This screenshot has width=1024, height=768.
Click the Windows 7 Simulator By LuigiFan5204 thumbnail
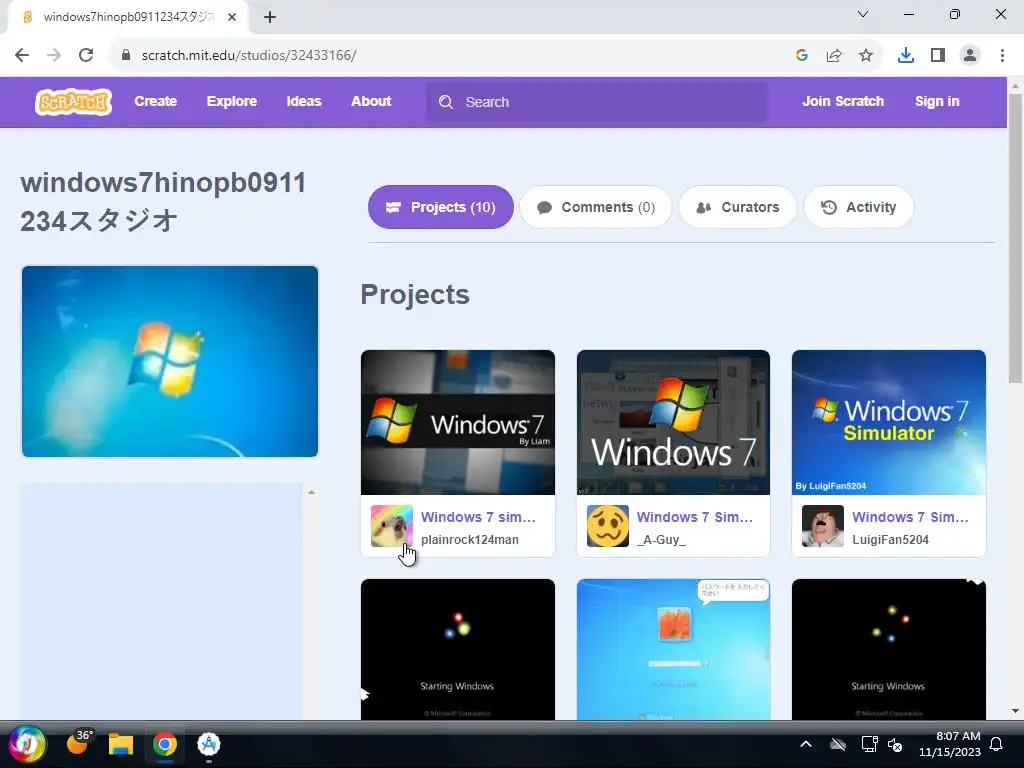pyautogui.click(x=889, y=423)
